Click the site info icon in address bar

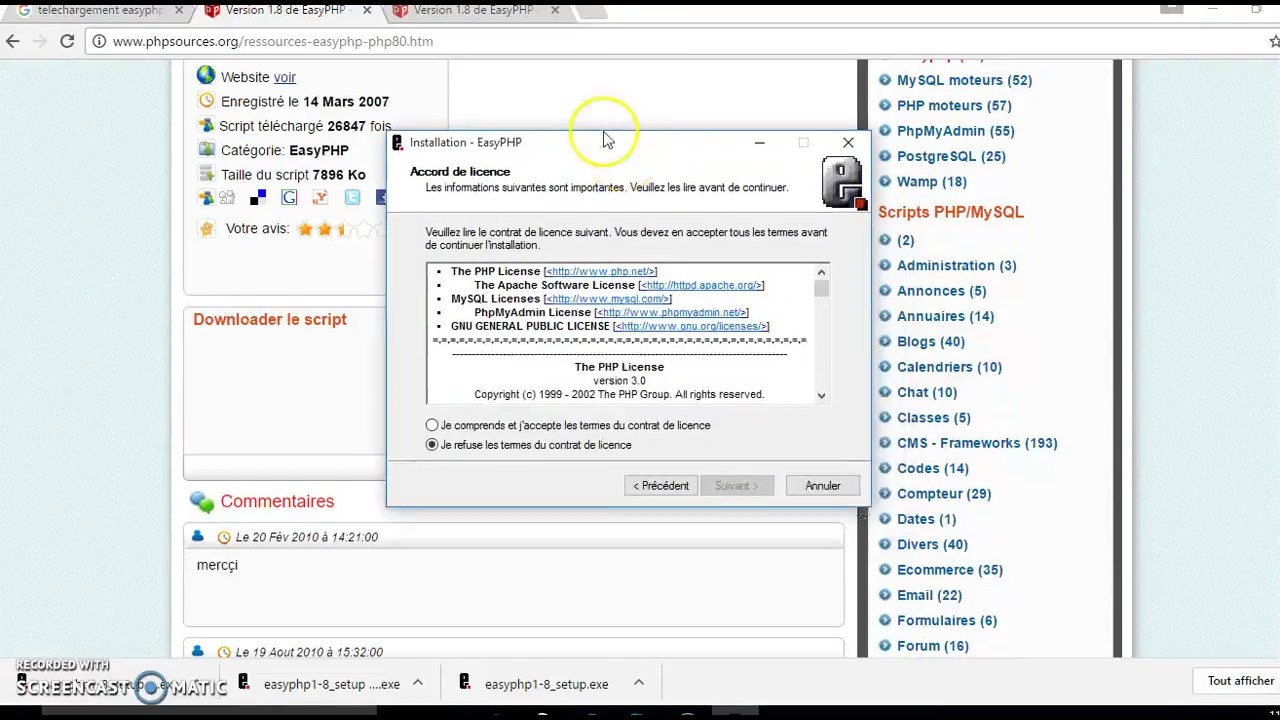(98, 41)
